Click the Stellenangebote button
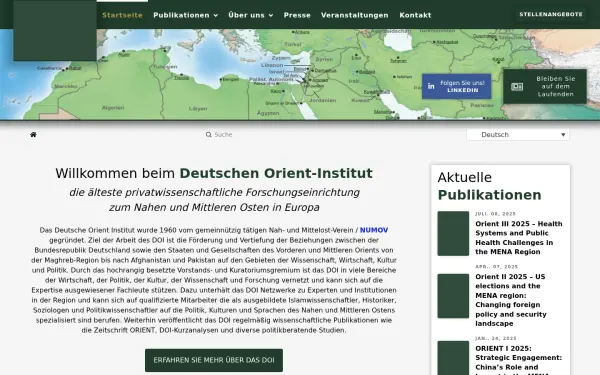Screen dimensions: 600x375 coord(551,15)
